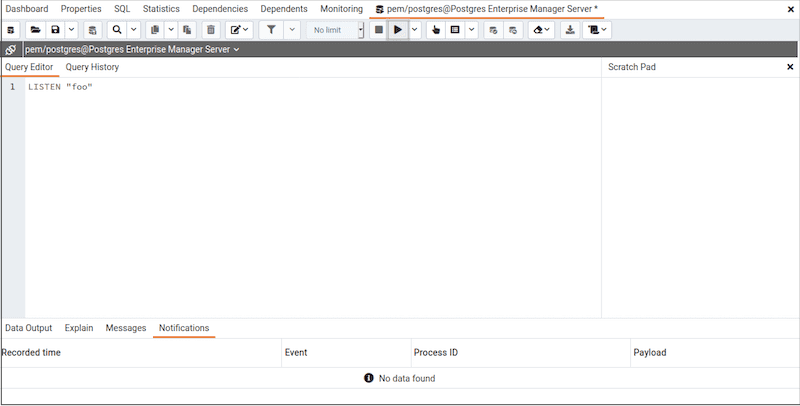This screenshot has width=800, height=406.
Task: Click the Paste icon in toolbar
Action: tap(187, 30)
